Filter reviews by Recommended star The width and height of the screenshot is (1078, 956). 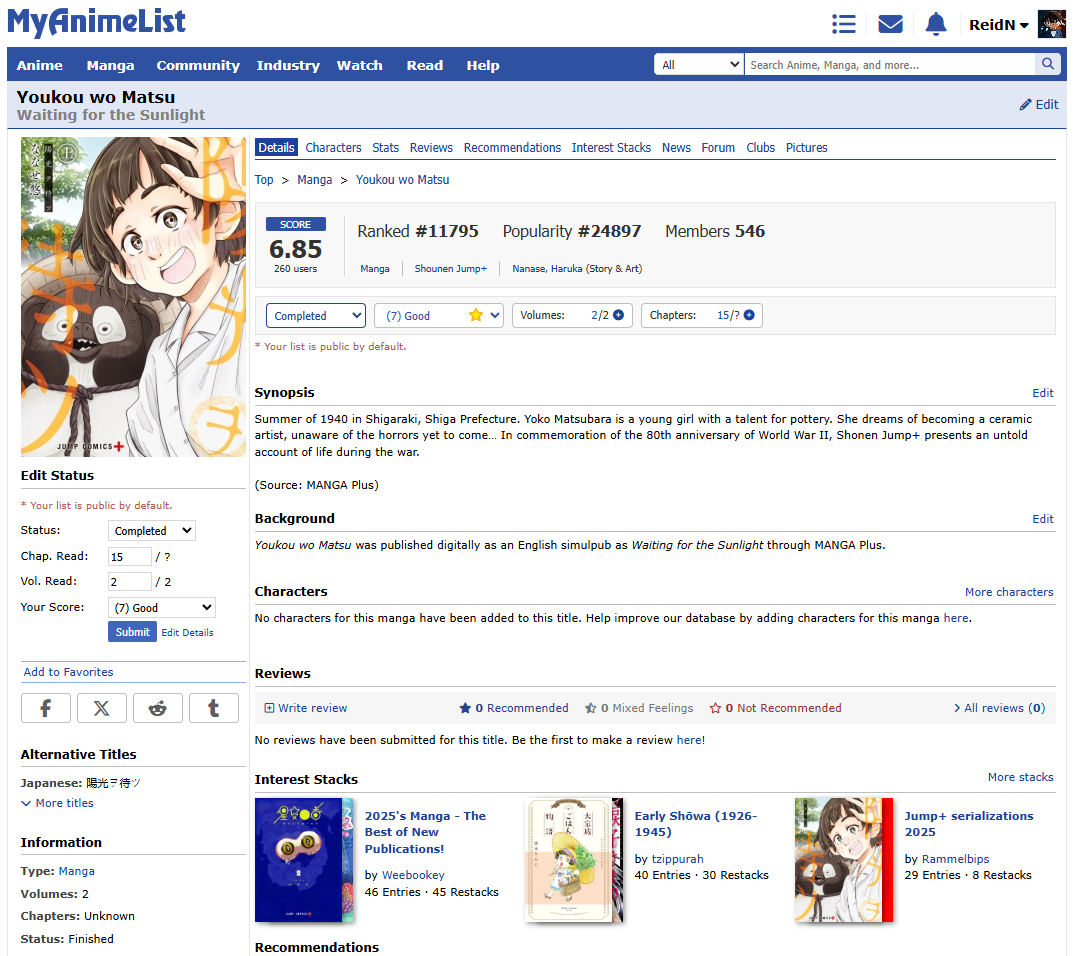coord(514,708)
